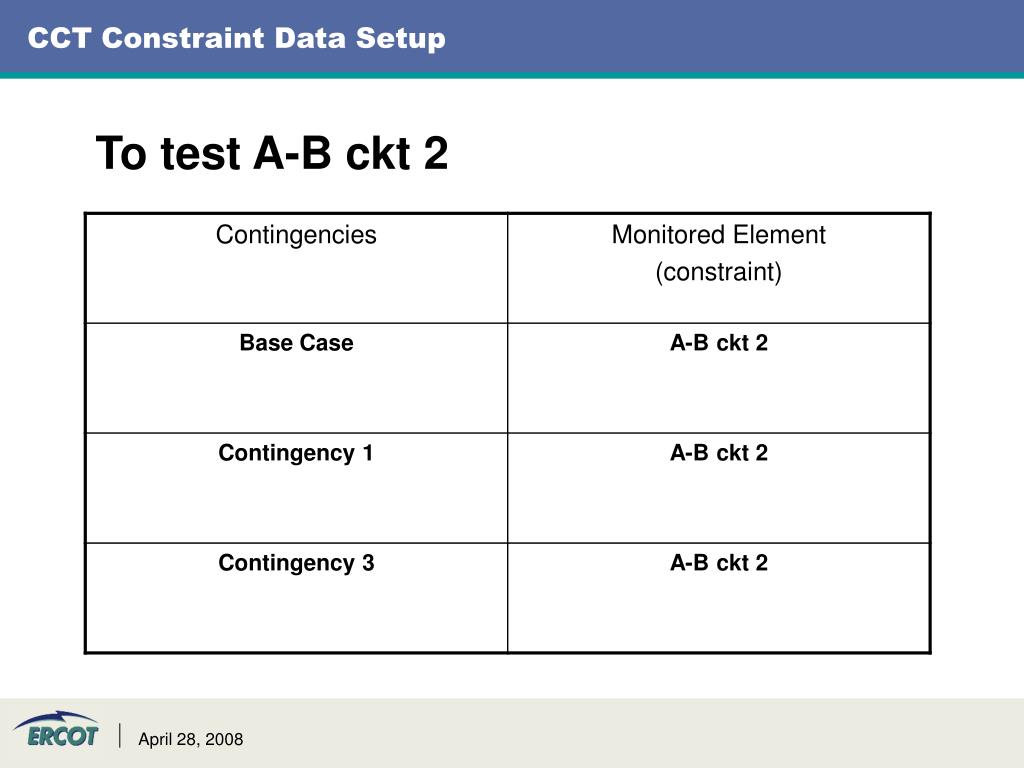Screen dimensions: 1024x768
Task: Click A-B ckt 2 in Contingency 1 row
Action: pos(718,453)
